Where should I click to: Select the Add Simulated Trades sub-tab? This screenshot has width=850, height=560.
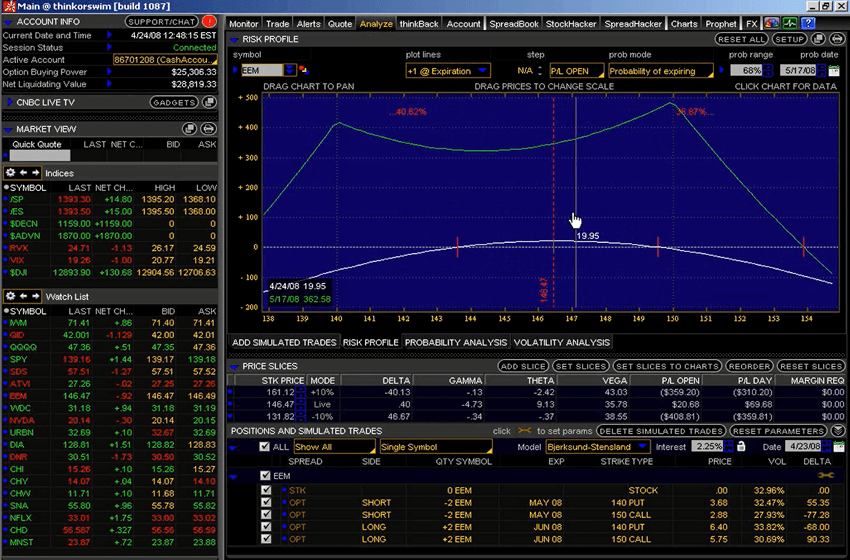click(284, 342)
